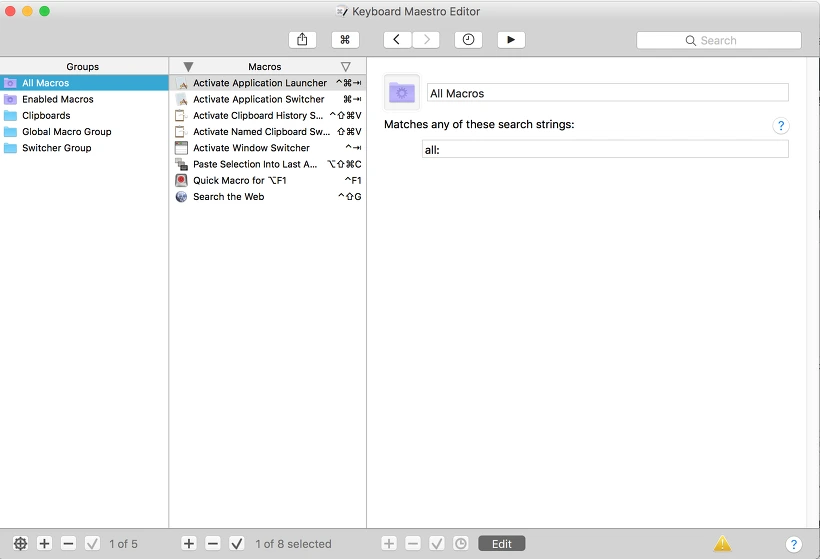Click the Activate Named Clipboard Switcher macro icon
This screenshot has height=559, width=820.
click(181, 131)
